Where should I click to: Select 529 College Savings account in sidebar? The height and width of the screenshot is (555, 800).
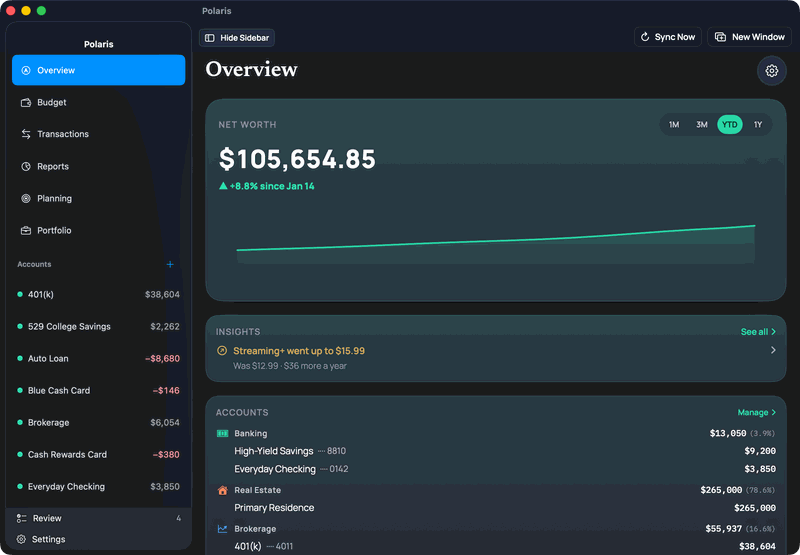tap(98, 326)
